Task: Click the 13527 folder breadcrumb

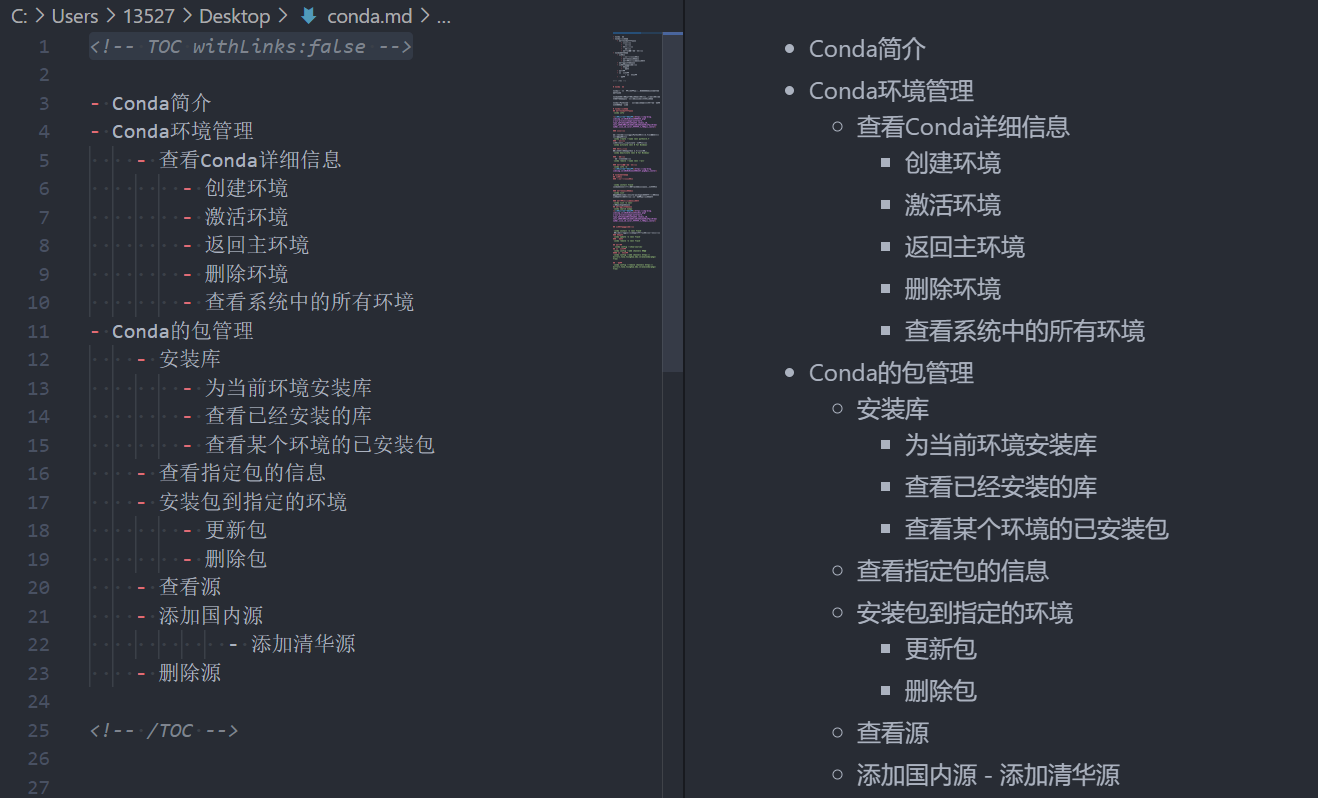Action: (x=148, y=15)
